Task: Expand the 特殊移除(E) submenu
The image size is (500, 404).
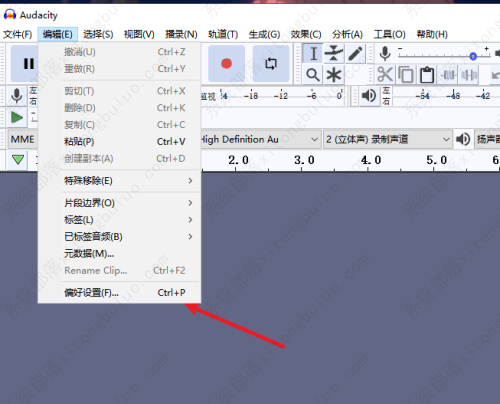Action: tap(119, 181)
